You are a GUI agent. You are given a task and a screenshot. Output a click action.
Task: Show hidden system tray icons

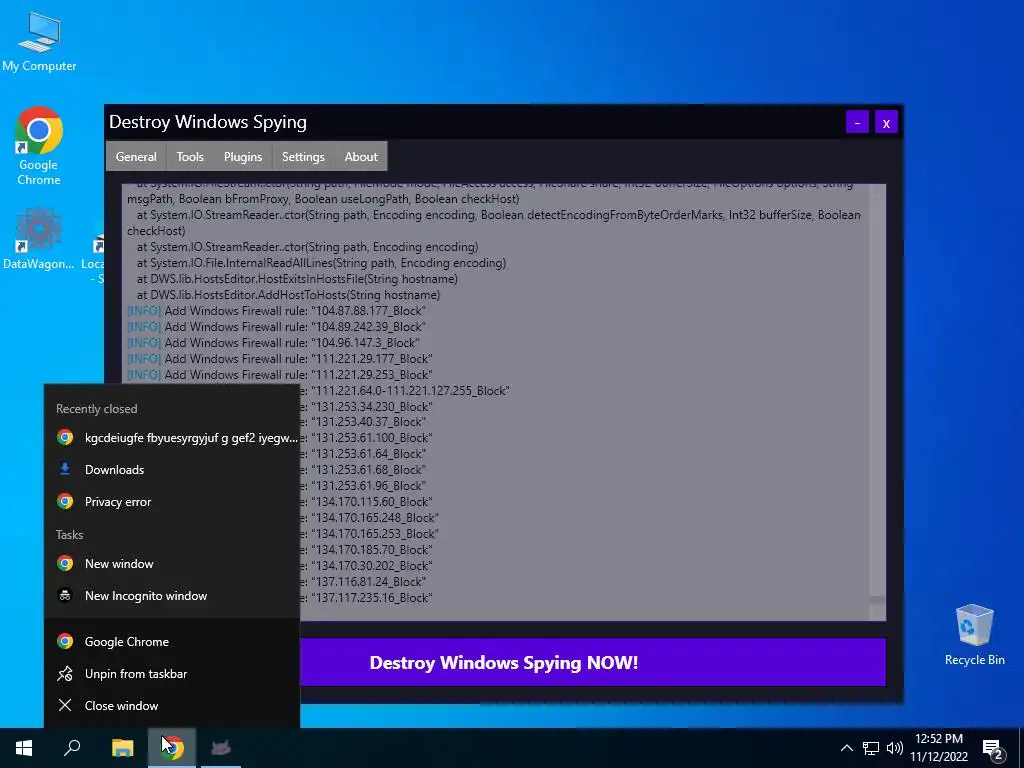coord(846,748)
